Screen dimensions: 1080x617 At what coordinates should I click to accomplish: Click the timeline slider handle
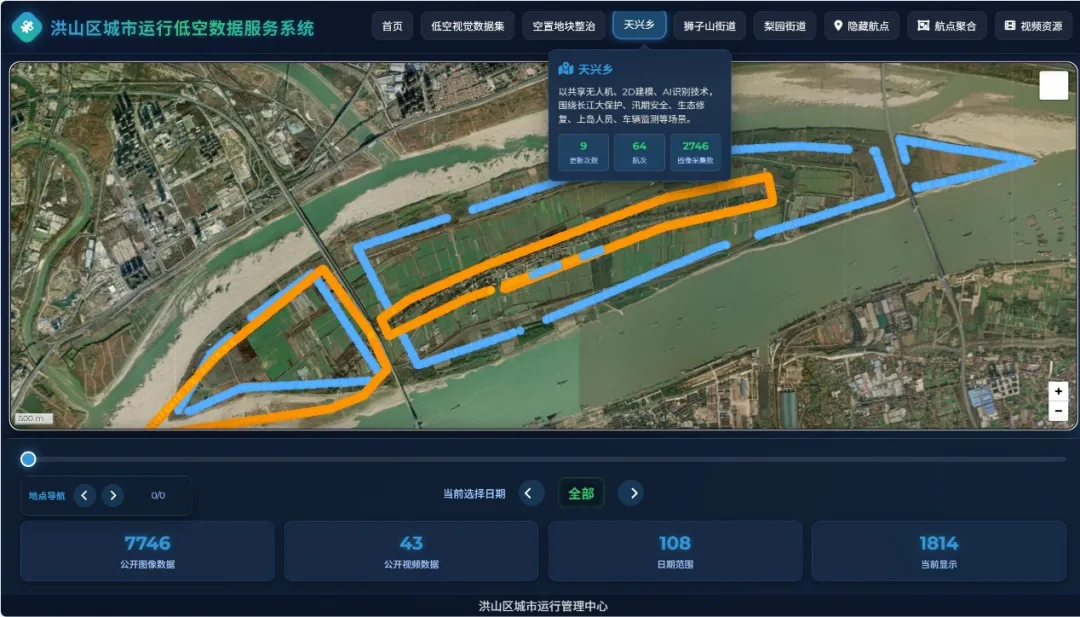28,459
